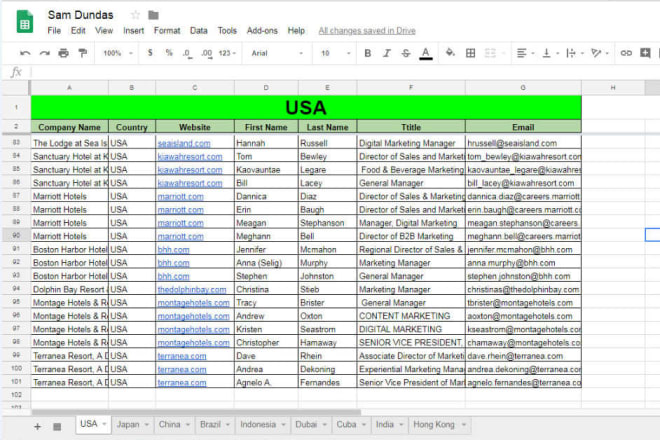
Task: Open the All Sheets list icon
Action: coord(57,427)
